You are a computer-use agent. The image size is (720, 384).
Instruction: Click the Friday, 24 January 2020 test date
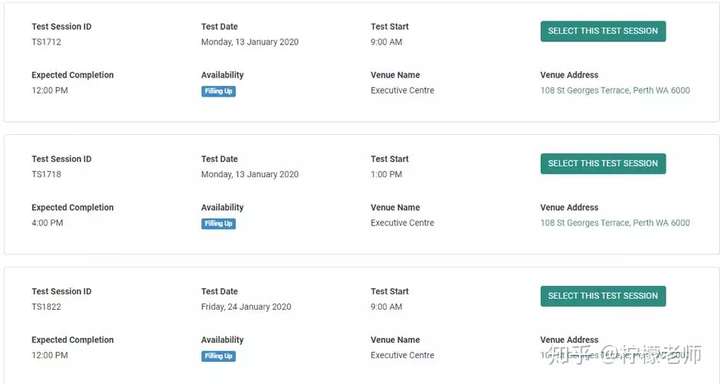coord(246,307)
